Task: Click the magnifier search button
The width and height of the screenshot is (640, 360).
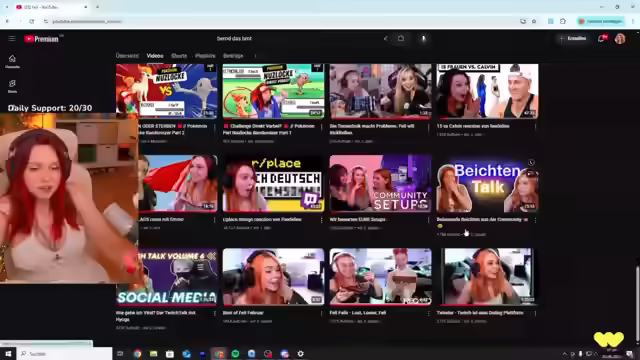Action: coord(401,38)
